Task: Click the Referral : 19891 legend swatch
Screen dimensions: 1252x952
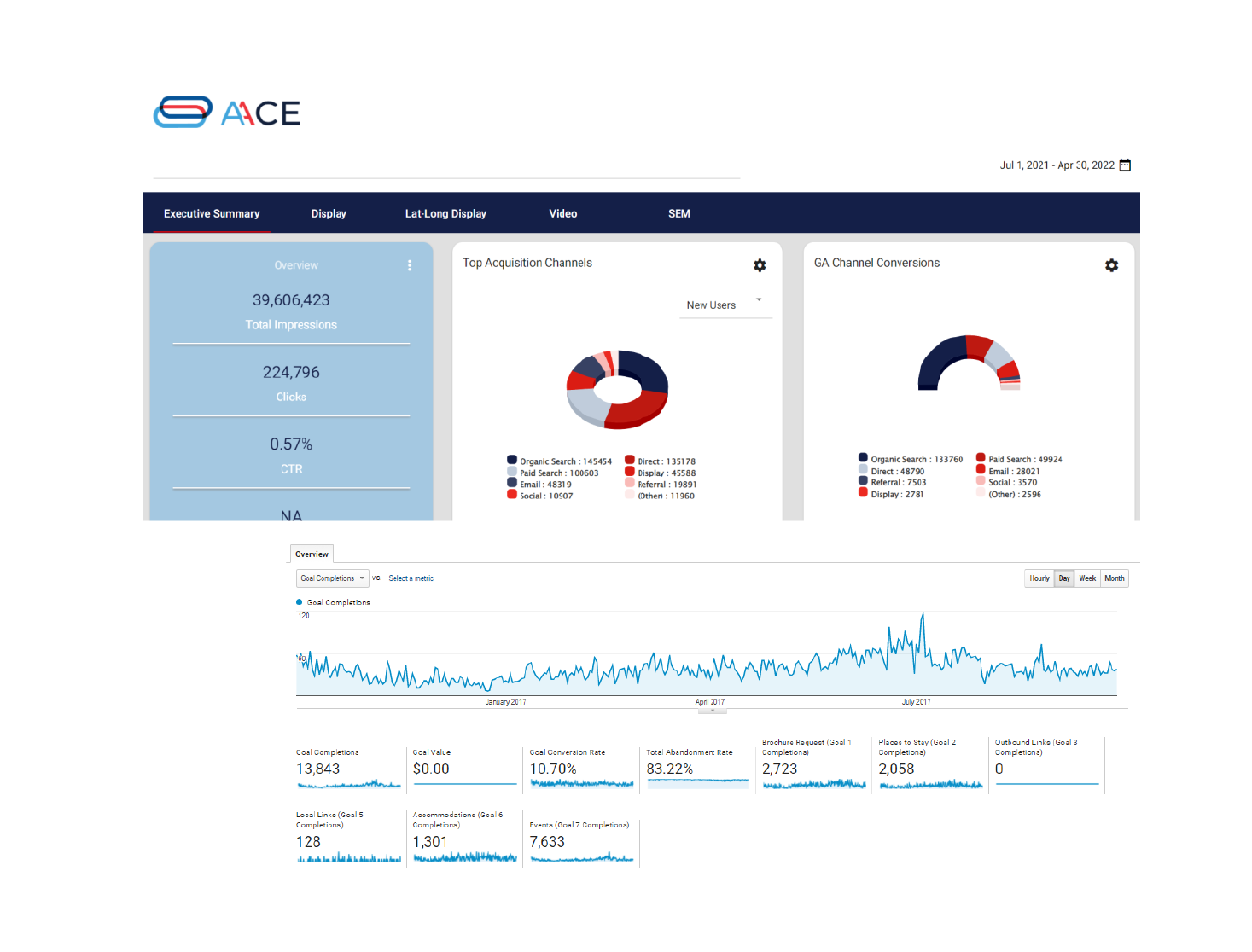Action: 630,483
